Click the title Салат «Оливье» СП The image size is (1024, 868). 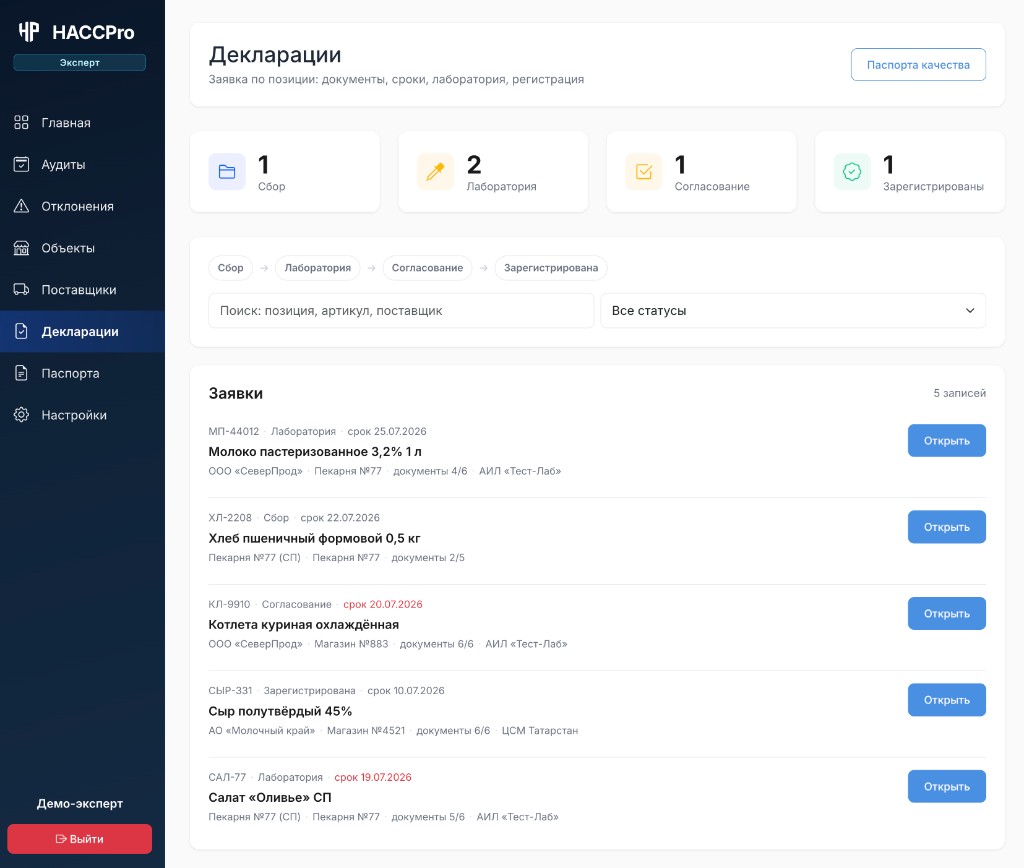pos(270,797)
